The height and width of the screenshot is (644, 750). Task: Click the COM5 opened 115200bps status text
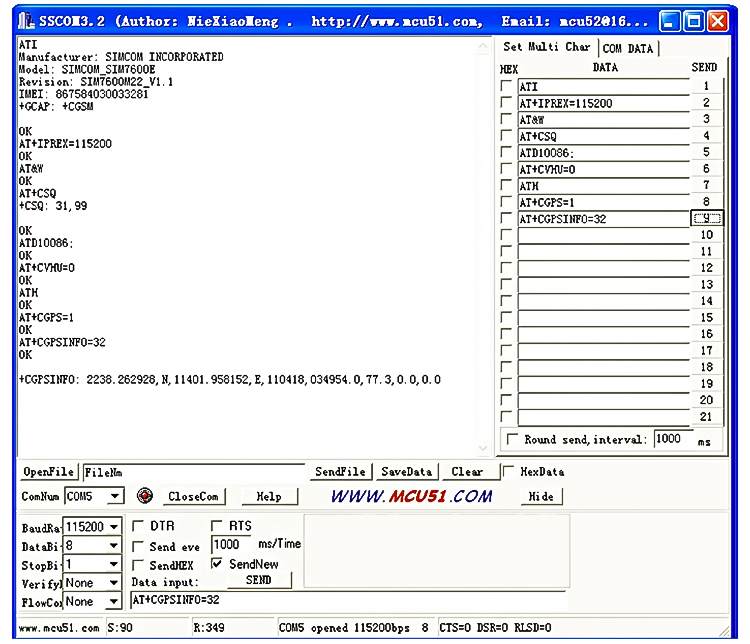[x=344, y=628]
